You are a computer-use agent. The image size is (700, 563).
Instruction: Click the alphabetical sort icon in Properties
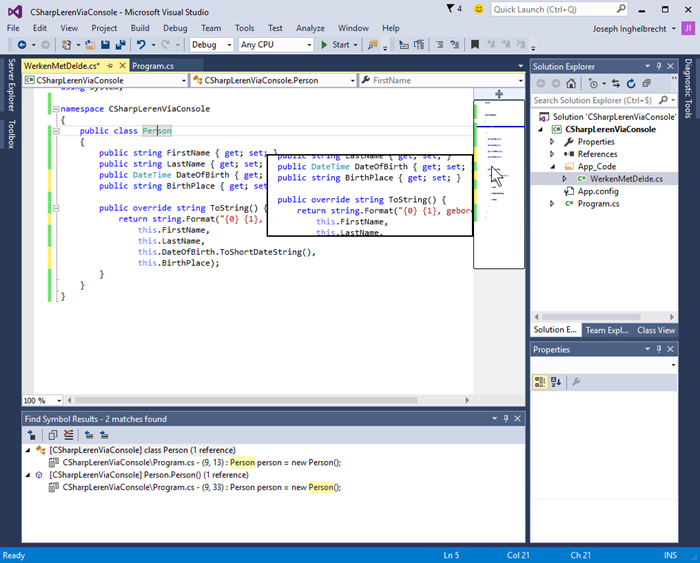556,382
